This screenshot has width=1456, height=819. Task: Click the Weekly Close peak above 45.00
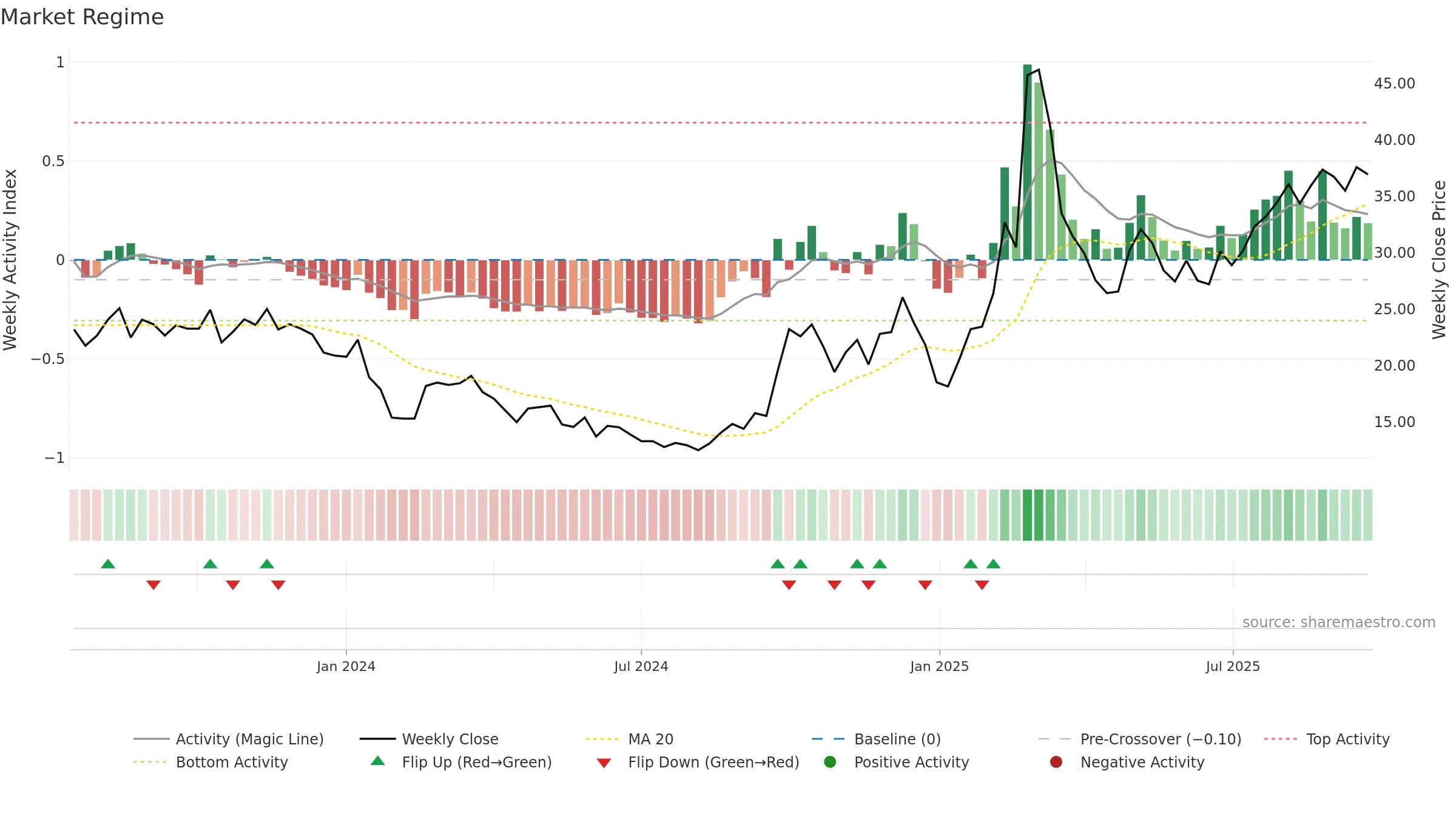(x=1039, y=70)
